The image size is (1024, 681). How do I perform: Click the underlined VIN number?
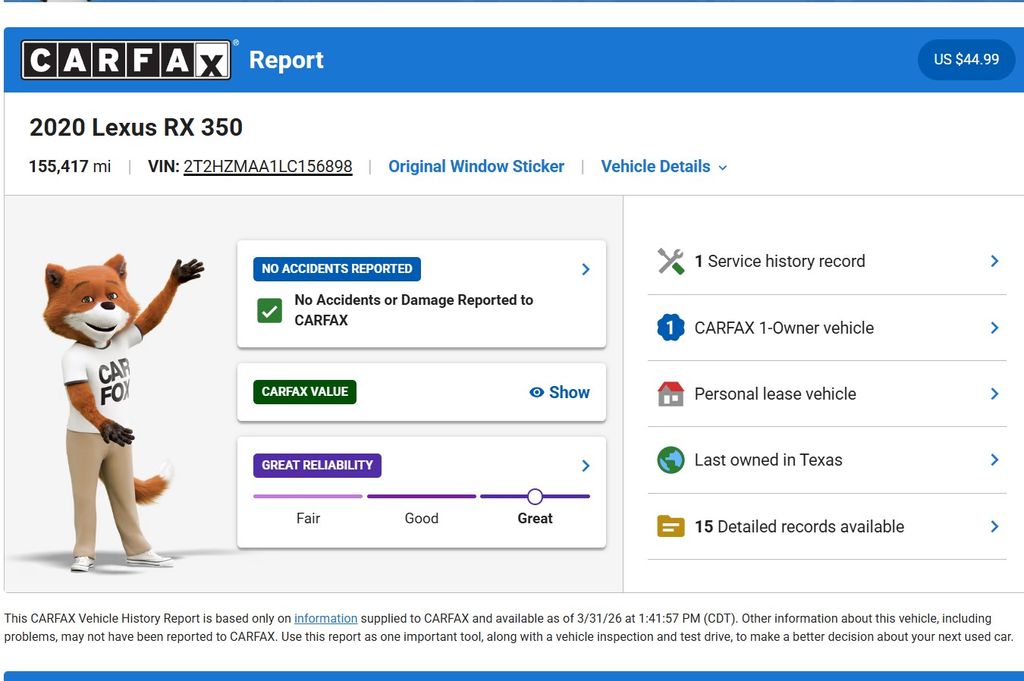[x=267, y=167]
